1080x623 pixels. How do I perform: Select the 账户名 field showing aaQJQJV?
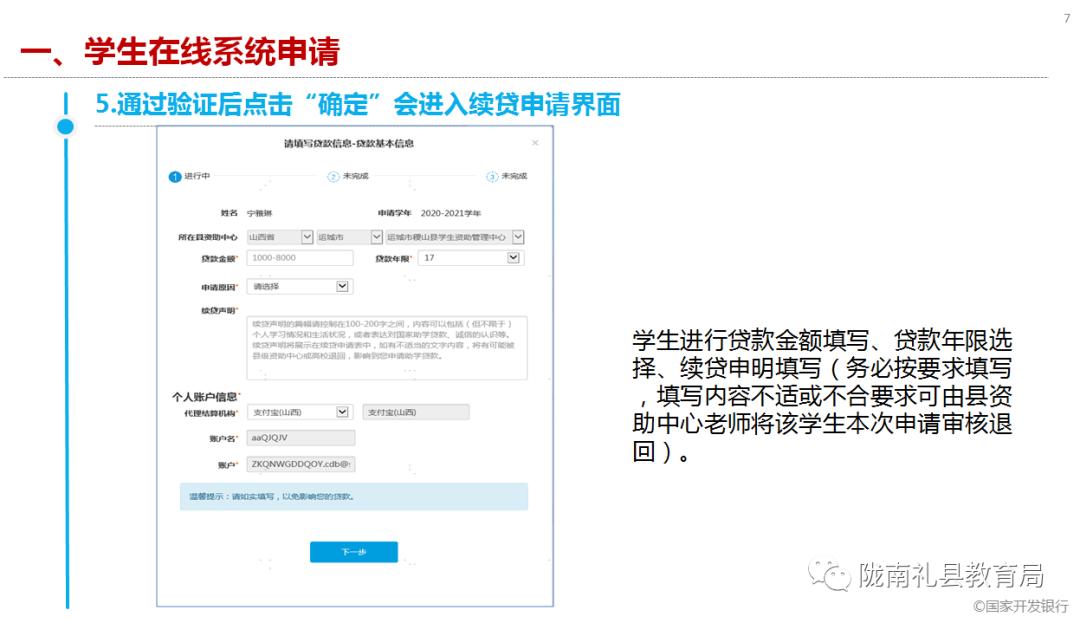click(x=300, y=436)
